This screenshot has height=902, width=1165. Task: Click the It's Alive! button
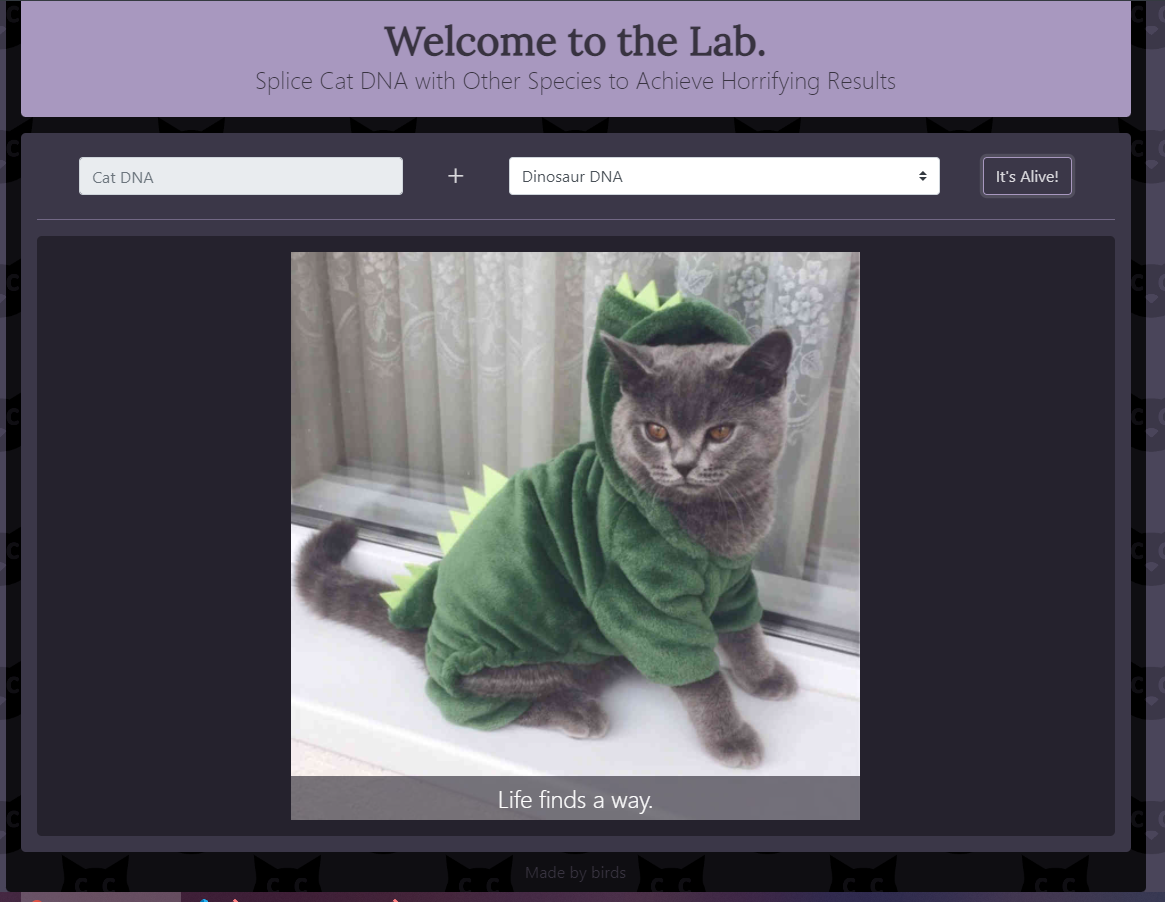[x=1027, y=176]
